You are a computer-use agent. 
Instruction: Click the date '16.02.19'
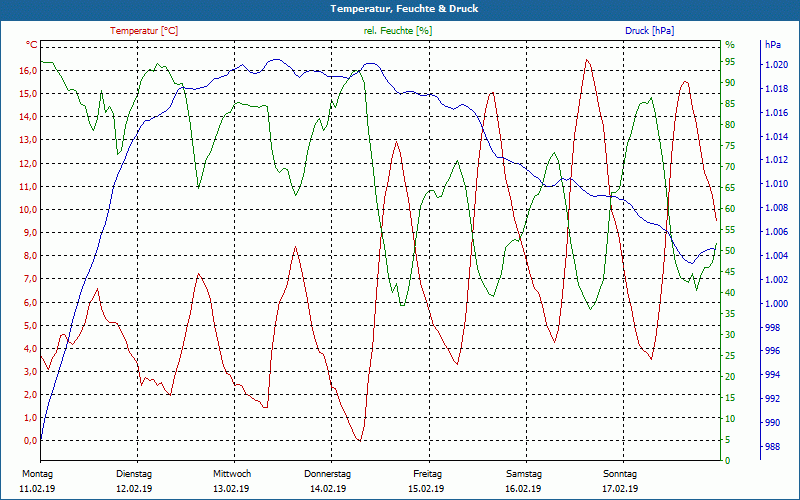pyautogui.click(x=523, y=489)
